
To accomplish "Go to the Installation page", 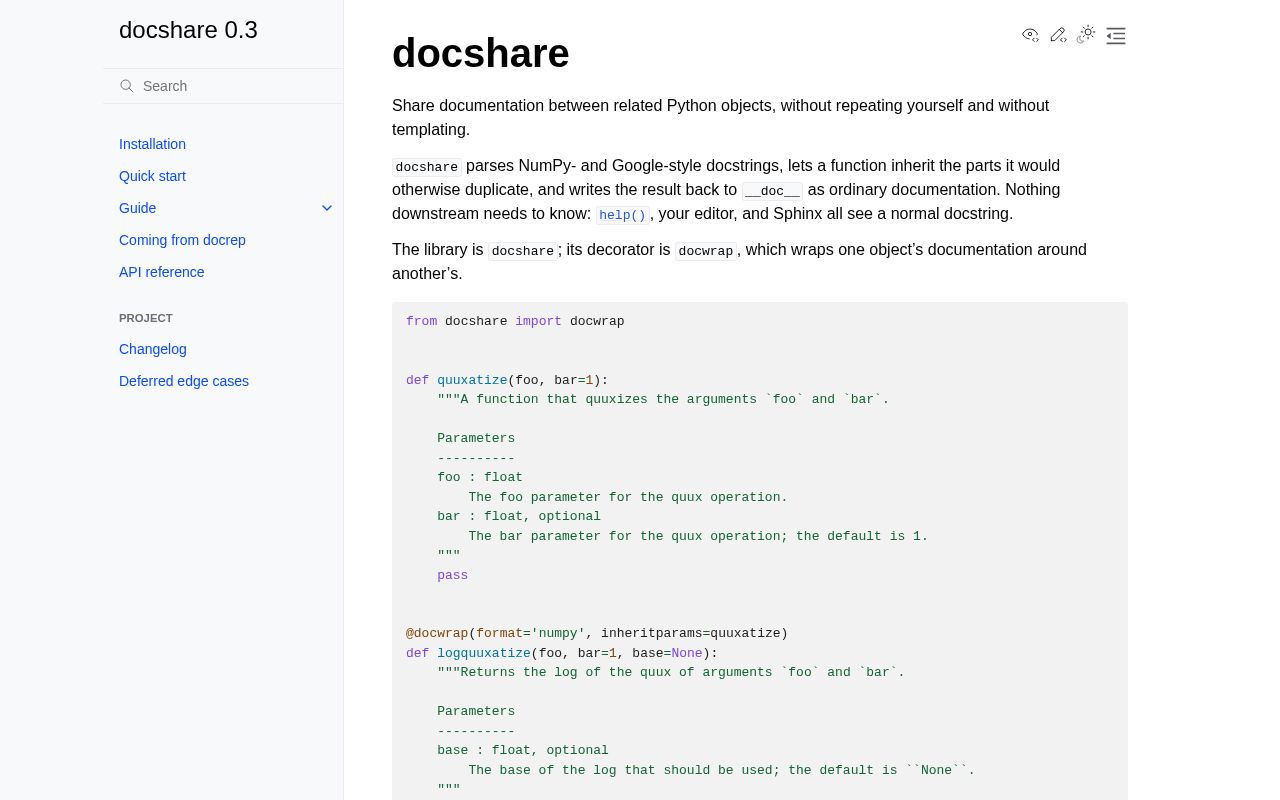I will point(152,144).
